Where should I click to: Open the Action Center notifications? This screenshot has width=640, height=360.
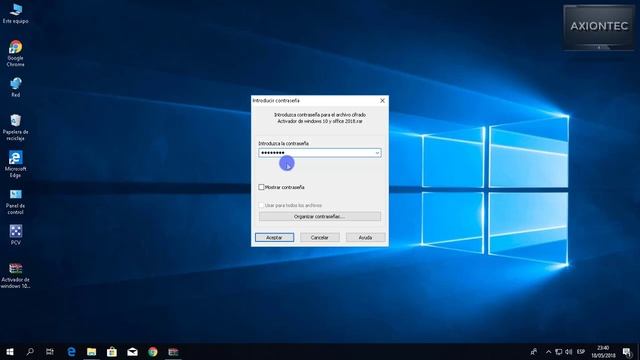point(627,351)
